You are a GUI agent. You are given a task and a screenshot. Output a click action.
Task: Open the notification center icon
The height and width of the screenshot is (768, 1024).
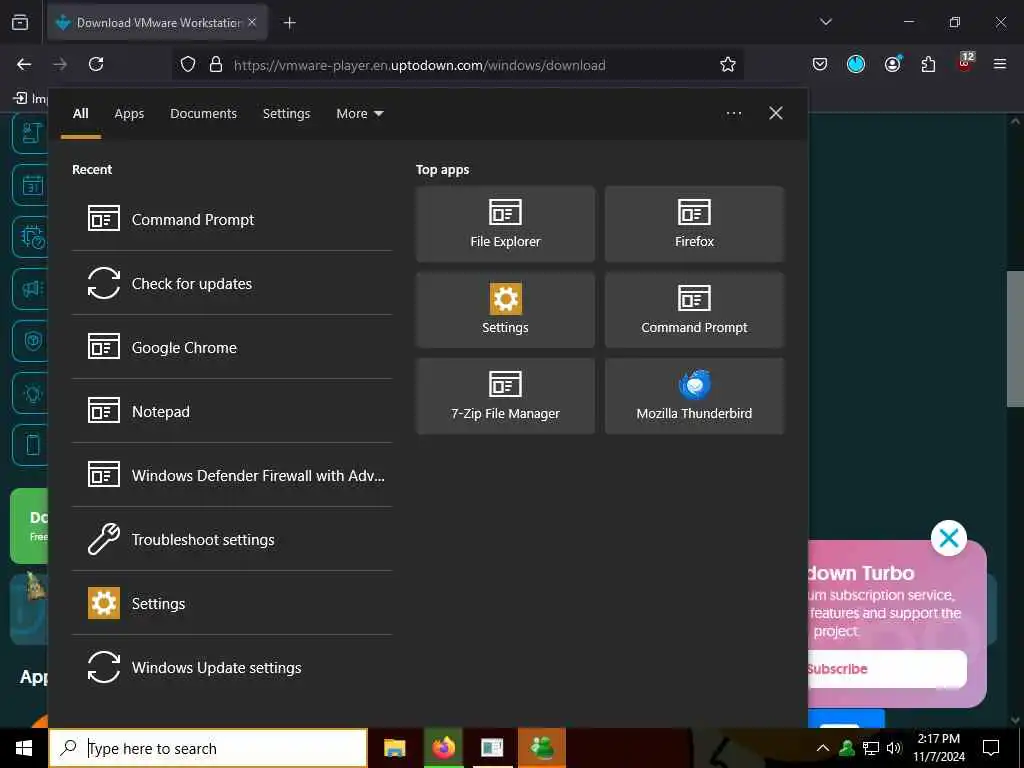click(991, 748)
